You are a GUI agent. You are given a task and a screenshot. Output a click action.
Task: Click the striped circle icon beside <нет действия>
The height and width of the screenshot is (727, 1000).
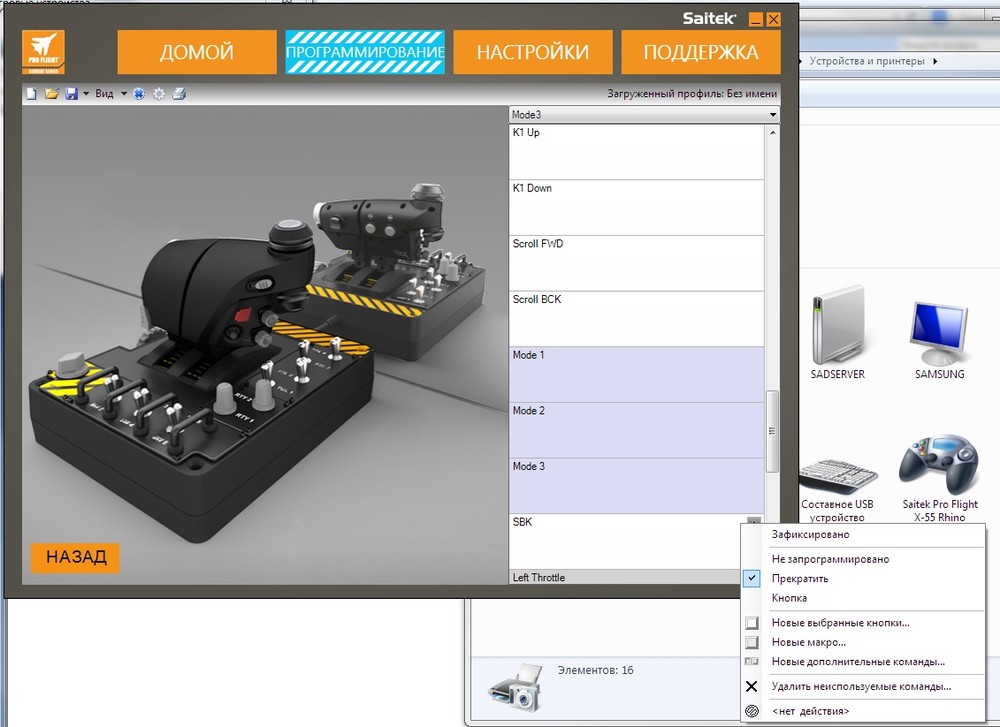(752, 711)
